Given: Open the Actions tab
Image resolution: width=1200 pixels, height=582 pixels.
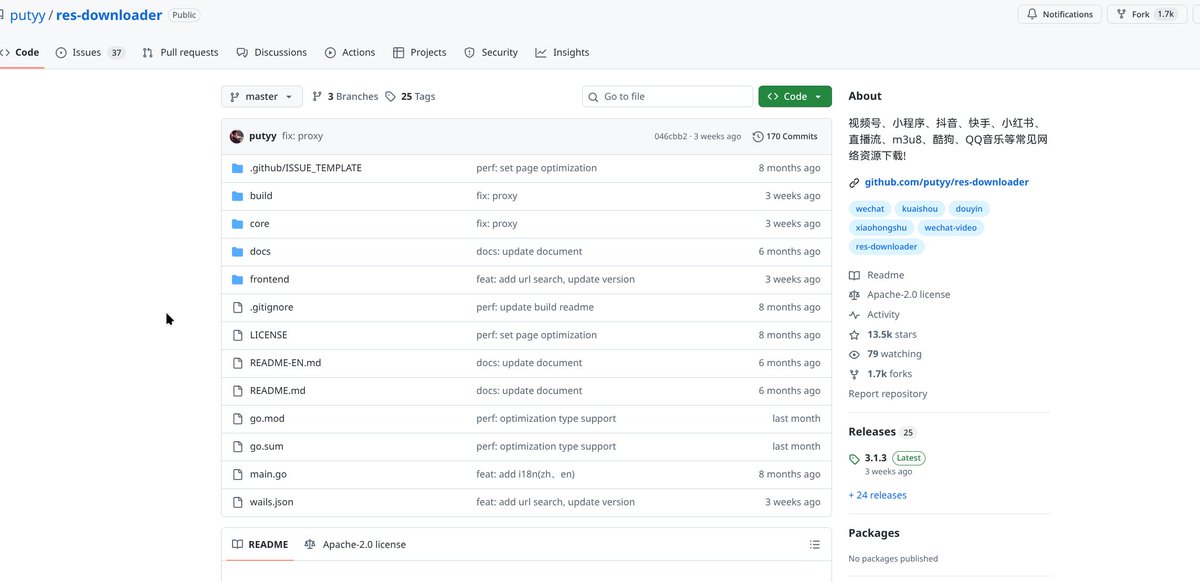Looking at the screenshot, I should tap(350, 52).
